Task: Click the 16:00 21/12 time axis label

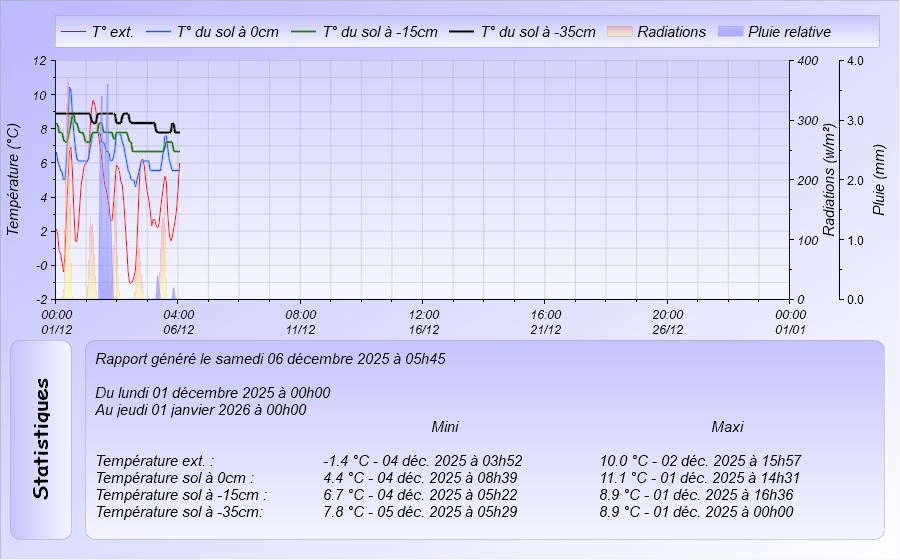Action: [546, 322]
